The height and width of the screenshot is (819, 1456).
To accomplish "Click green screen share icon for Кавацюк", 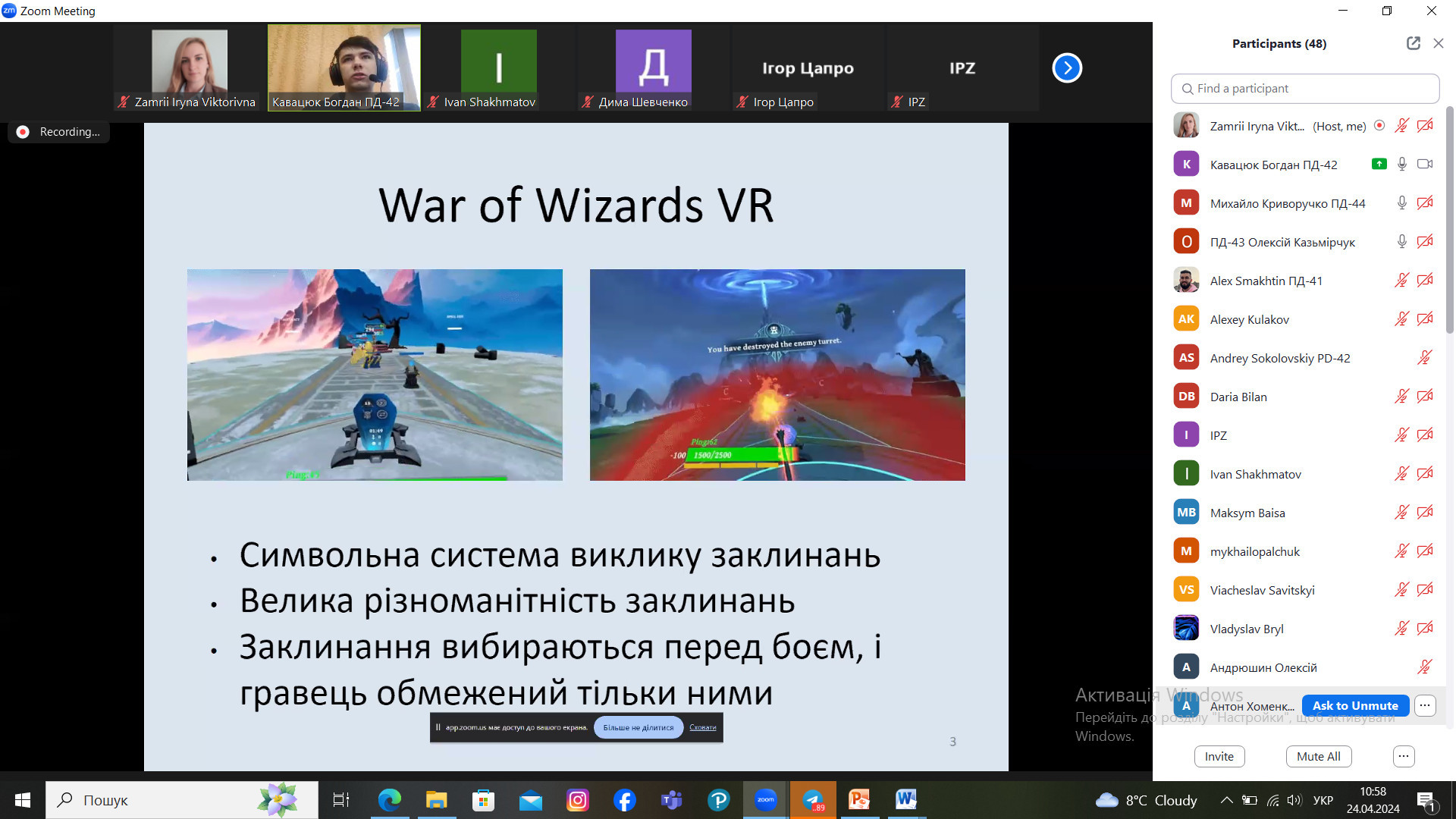I will pos(1379,164).
